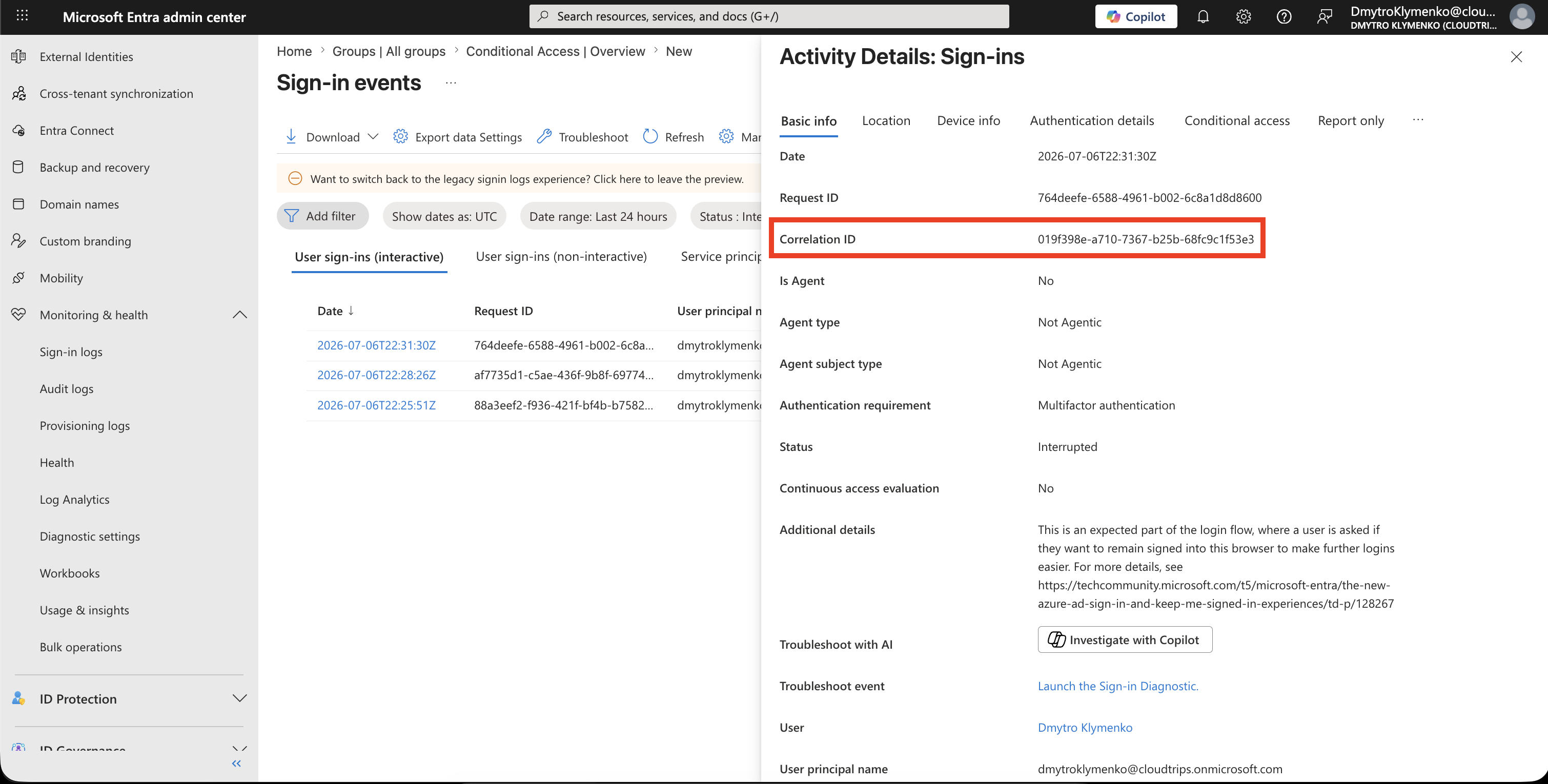Viewport: 1548px width, 784px height.
Task: Open Entra Connect
Action: point(76,130)
